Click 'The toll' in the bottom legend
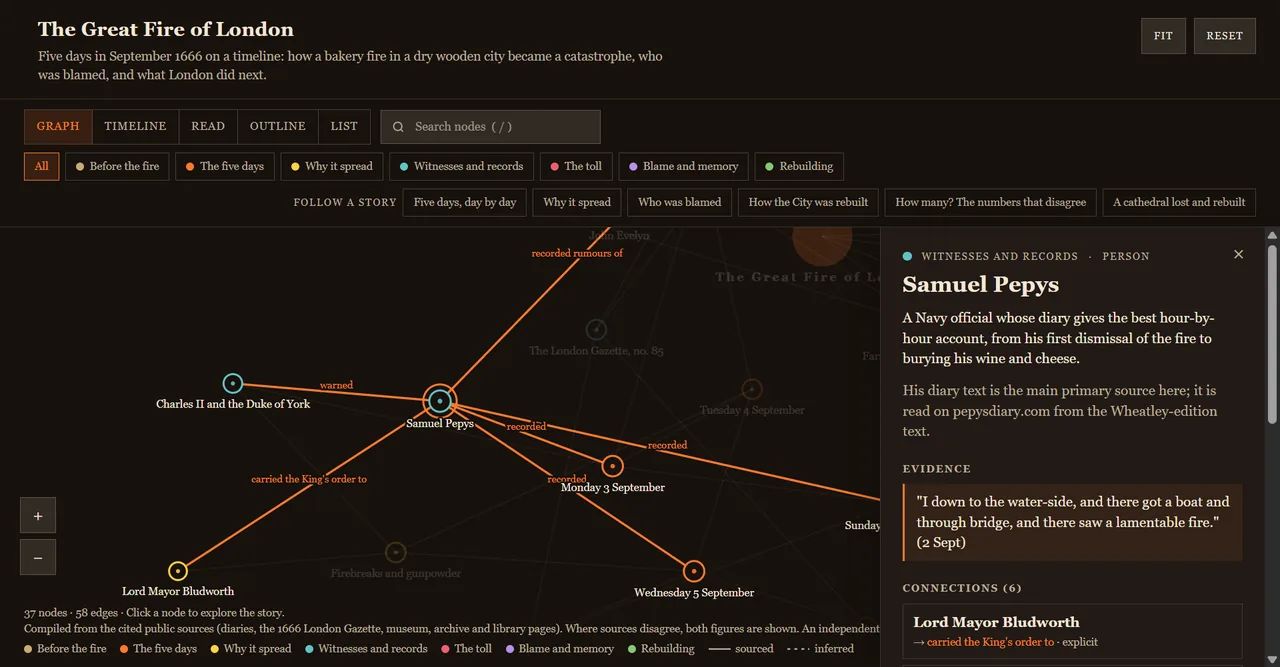1280x667 pixels. [x=466, y=648]
